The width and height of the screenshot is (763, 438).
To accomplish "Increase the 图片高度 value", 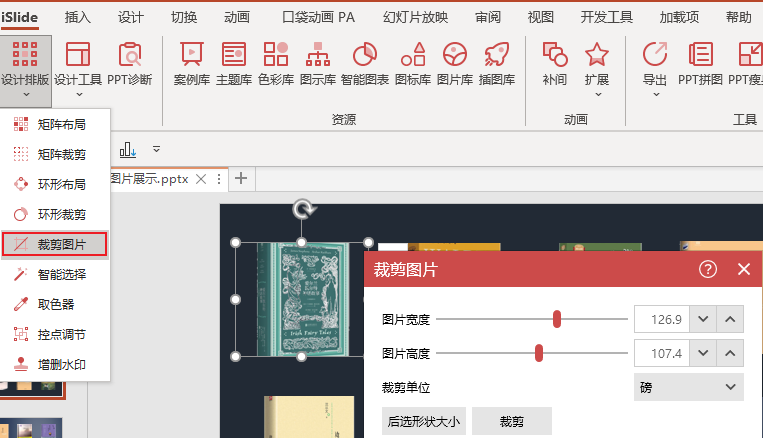I will pyautogui.click(x=730, y=353).
